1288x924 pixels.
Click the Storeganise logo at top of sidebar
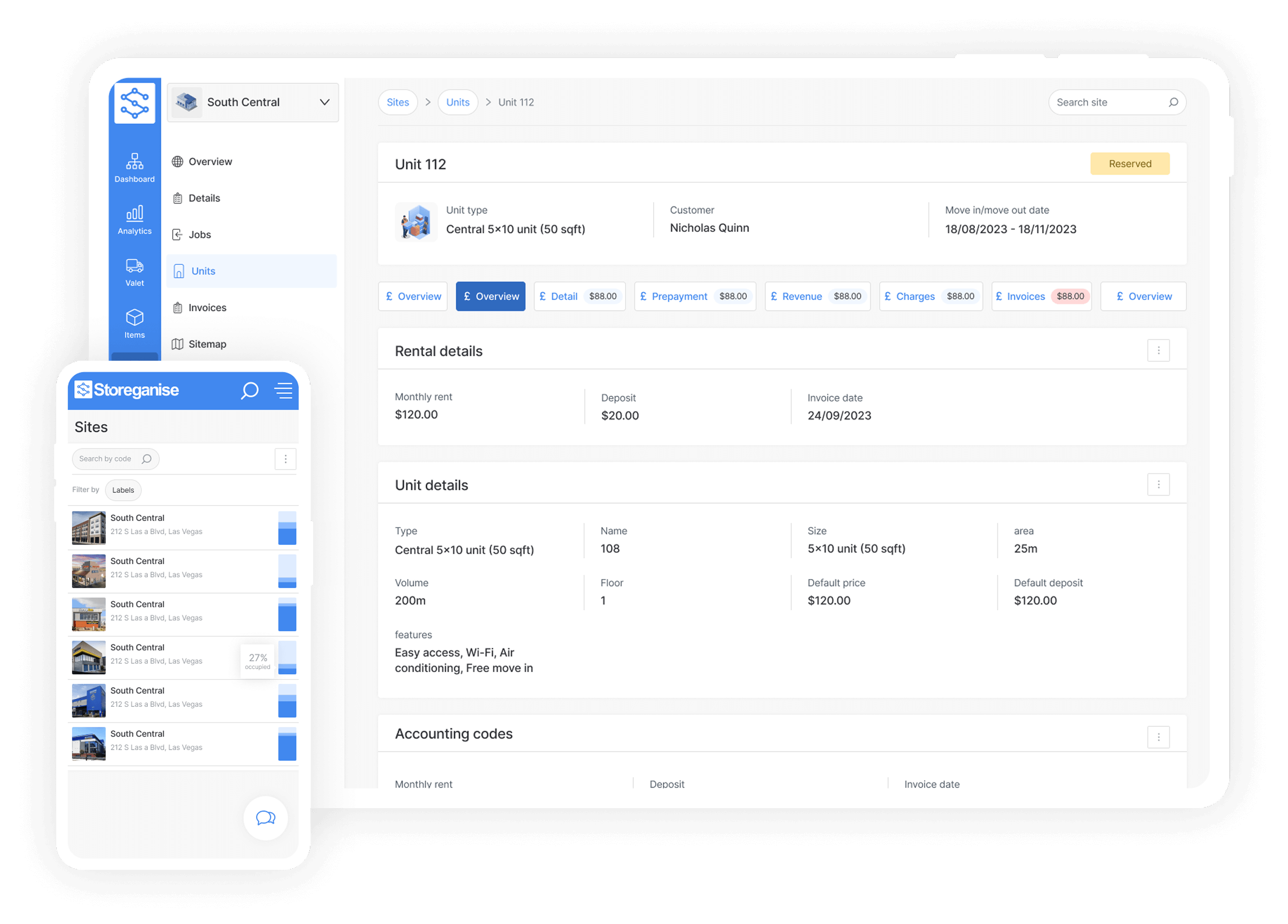[x=134, y=103]
